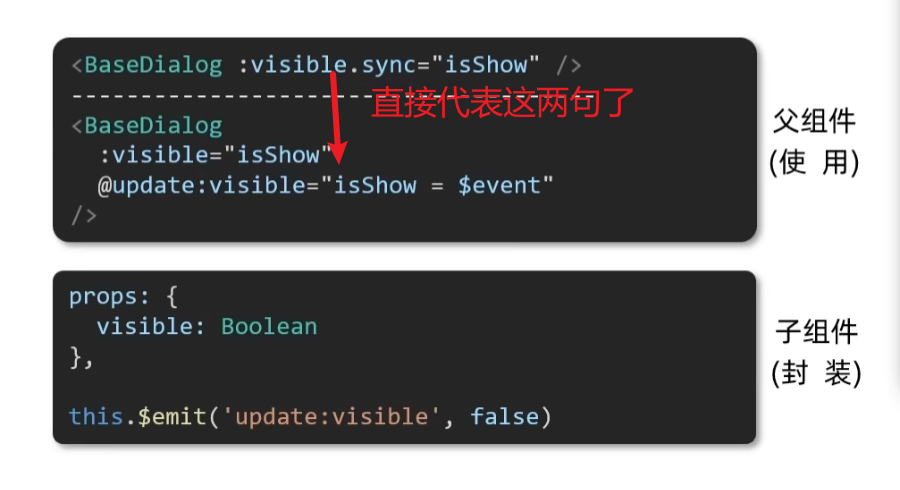
Task: Click the red Chinese annotation text
Action: [502, 103]
